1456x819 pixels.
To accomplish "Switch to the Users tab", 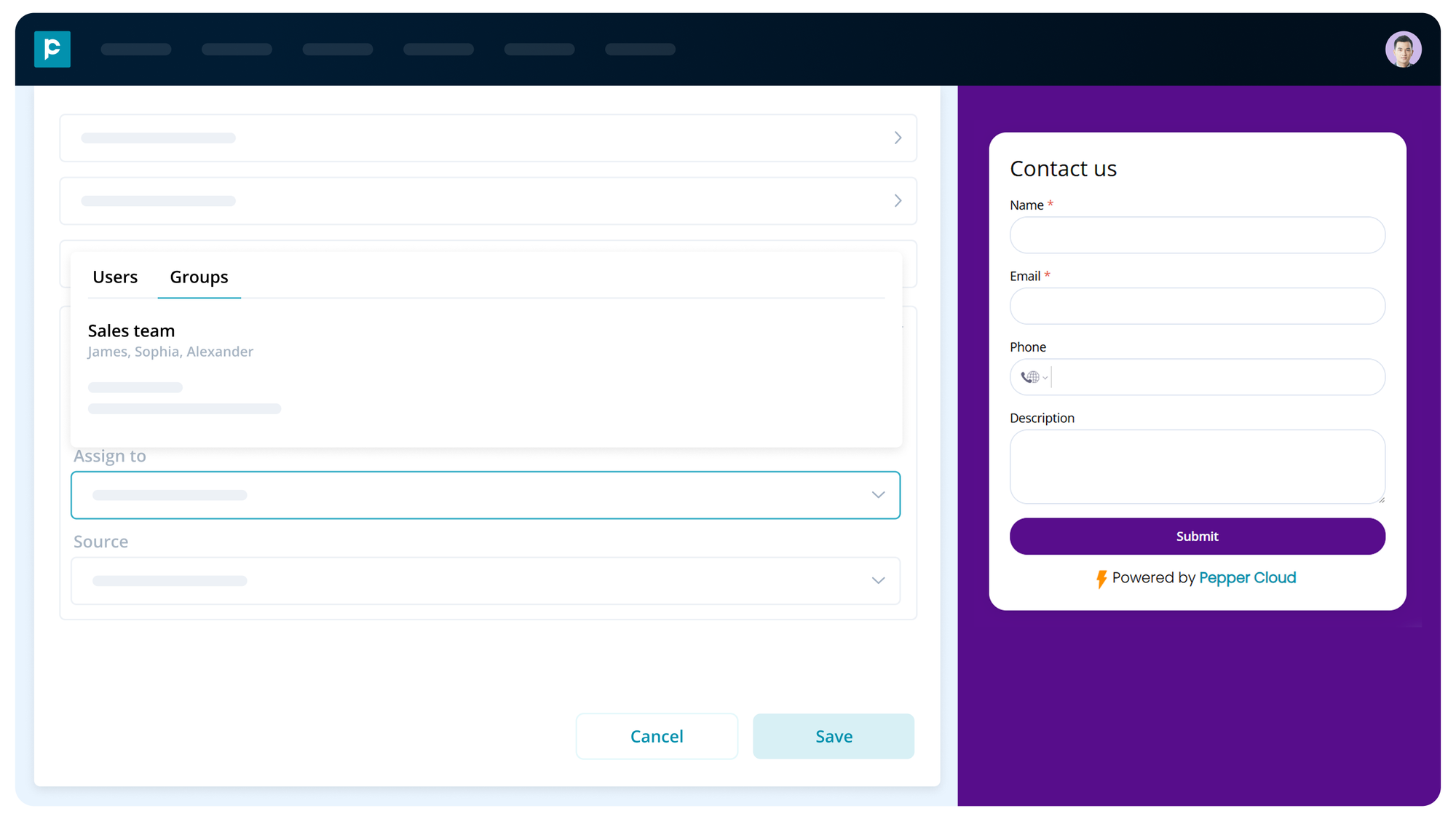I will point(115,277).
